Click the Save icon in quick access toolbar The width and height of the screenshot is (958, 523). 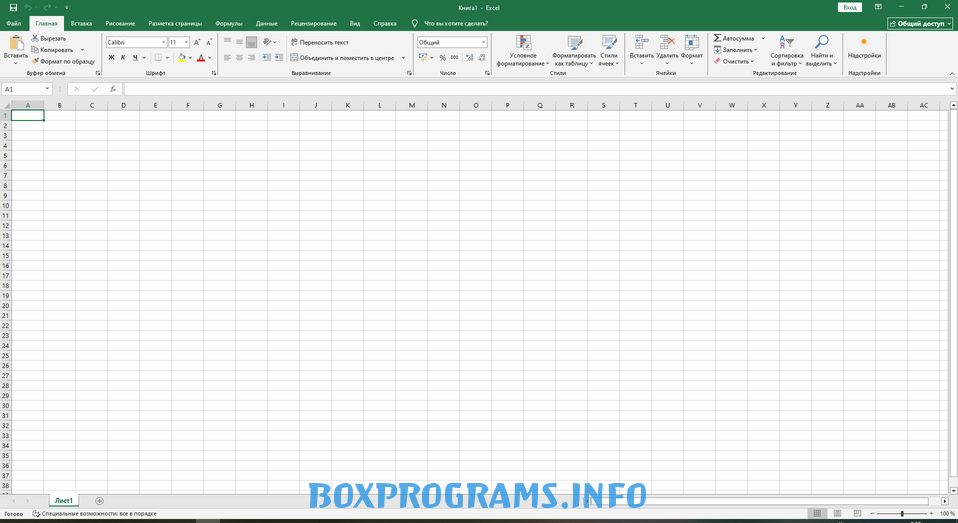[13, 7]
